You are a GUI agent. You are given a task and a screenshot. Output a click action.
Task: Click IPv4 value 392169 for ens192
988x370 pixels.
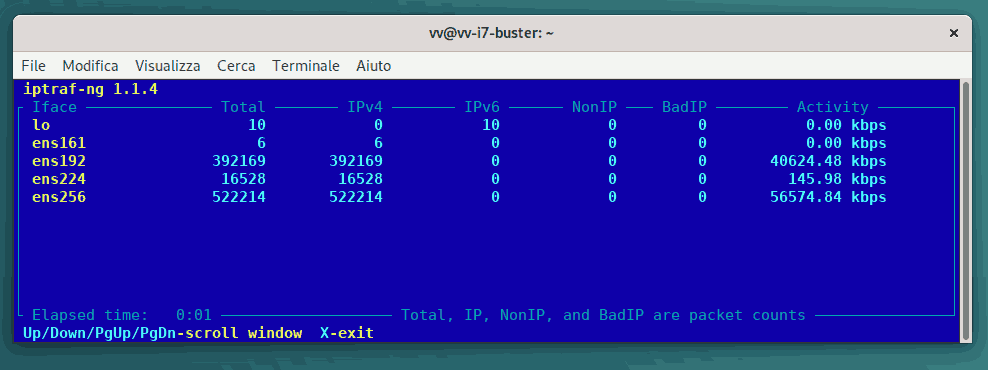point(356,161)
